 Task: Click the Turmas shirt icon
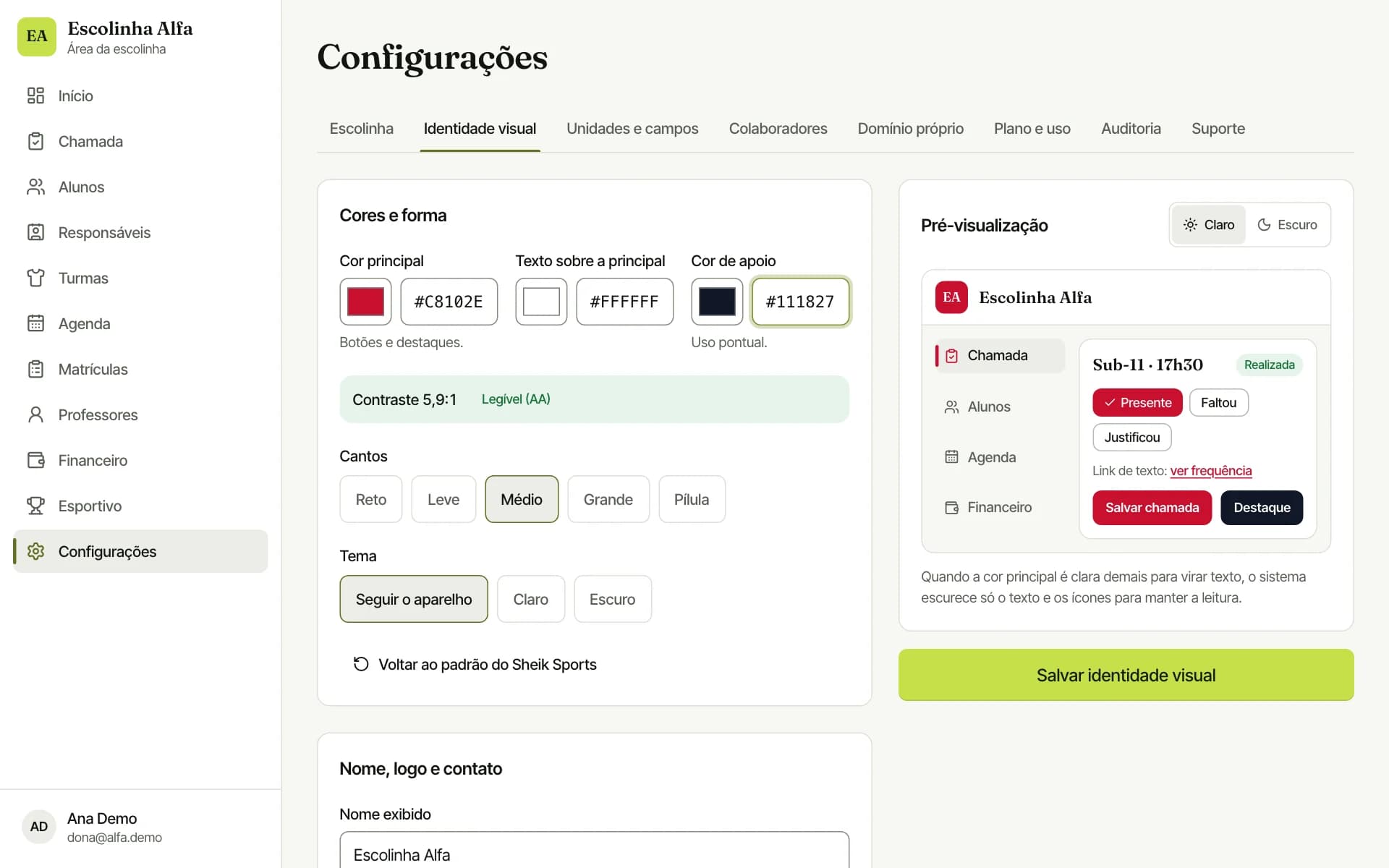point(35,278)
